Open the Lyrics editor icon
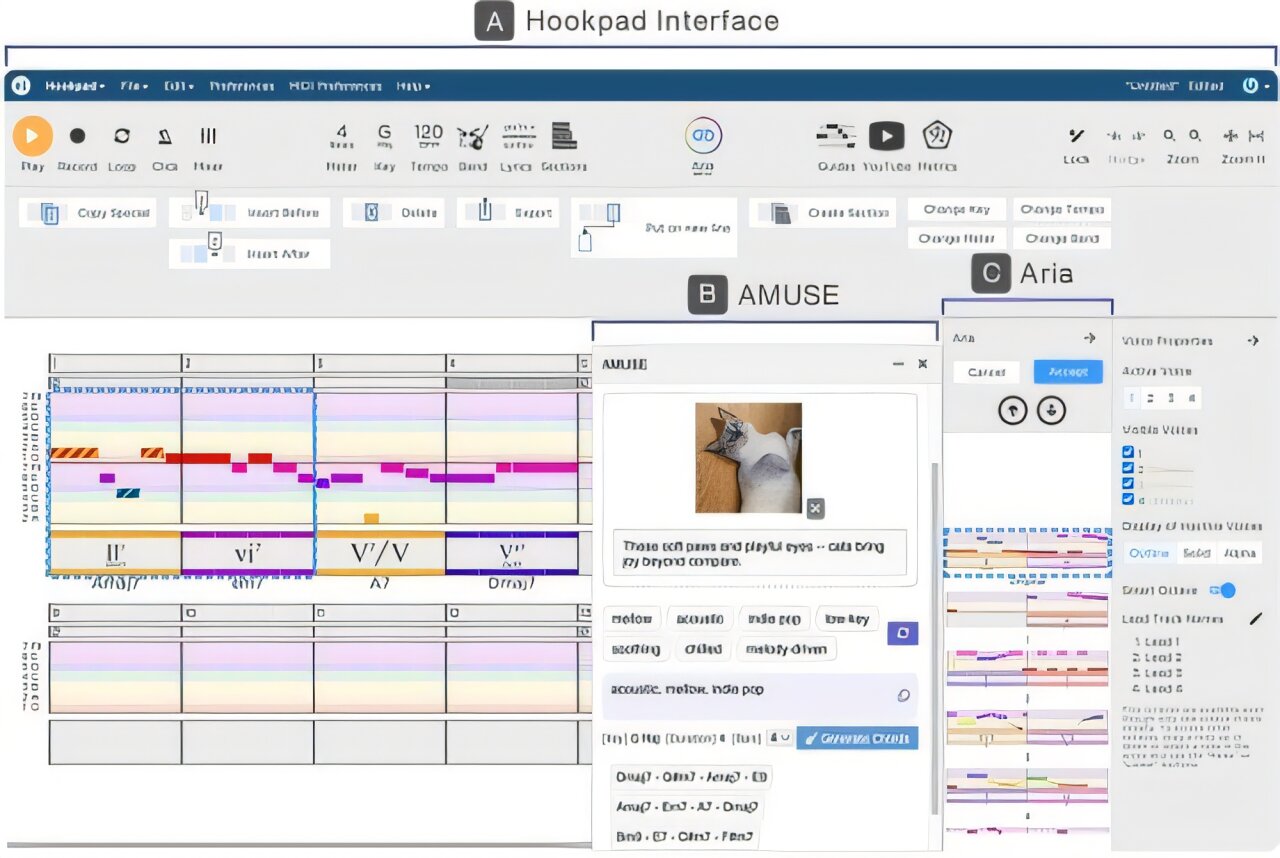This screenshot has width=1280, height=858. click(x=517, y=138)
